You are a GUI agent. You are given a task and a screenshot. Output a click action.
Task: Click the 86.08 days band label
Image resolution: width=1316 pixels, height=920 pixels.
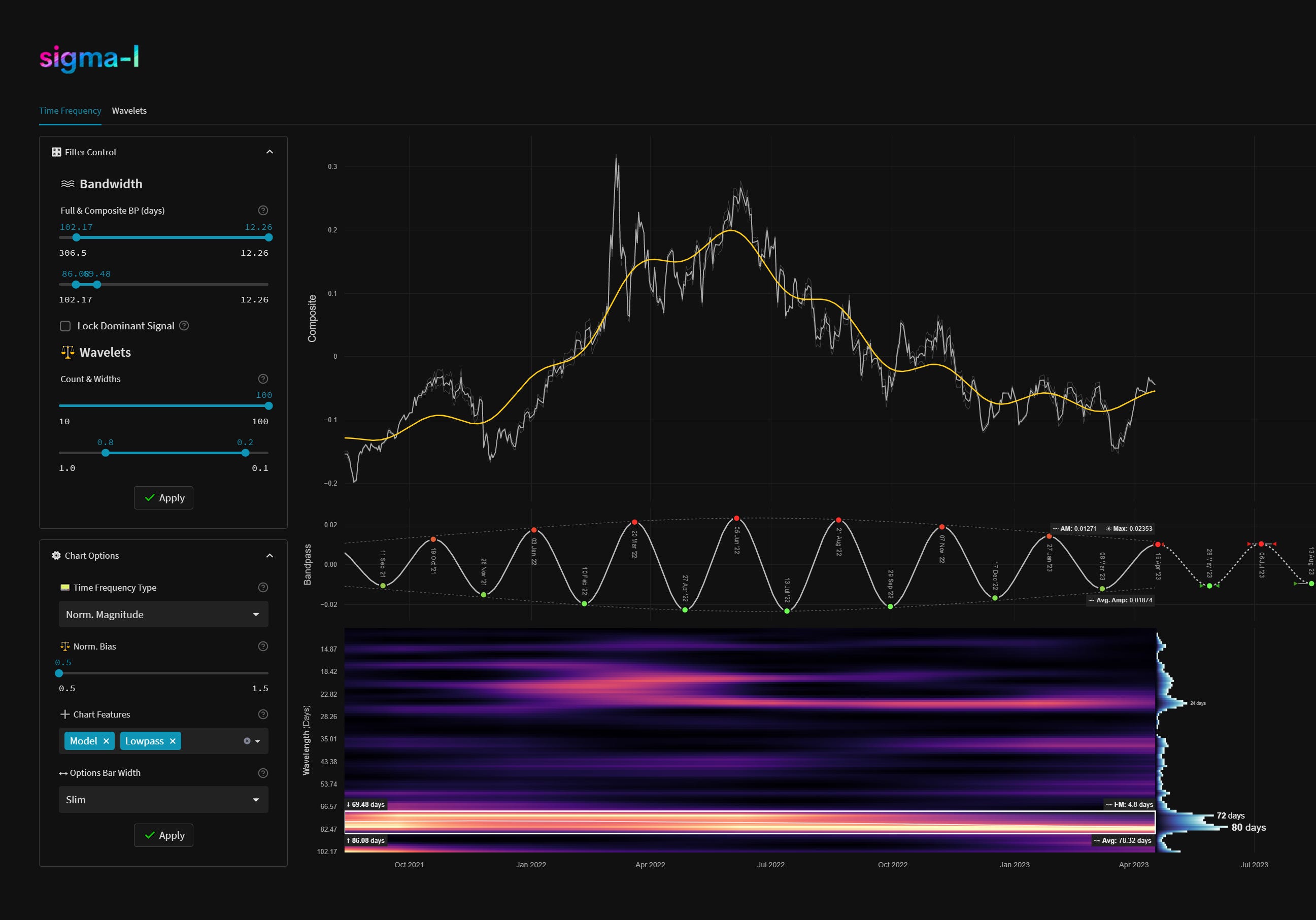(366, 841)
